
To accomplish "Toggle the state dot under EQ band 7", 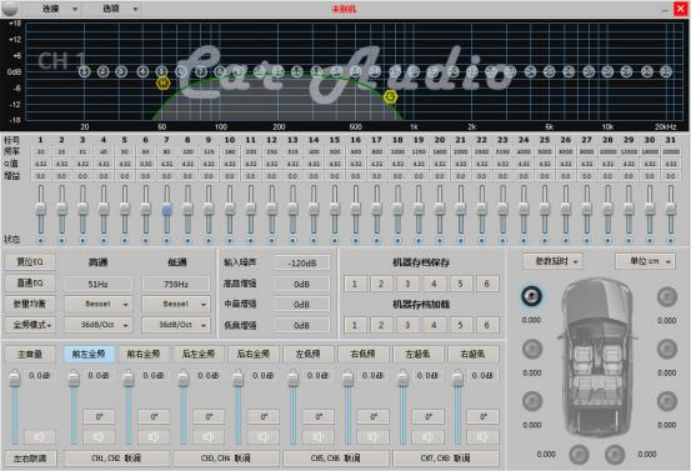I will point(166,241).
